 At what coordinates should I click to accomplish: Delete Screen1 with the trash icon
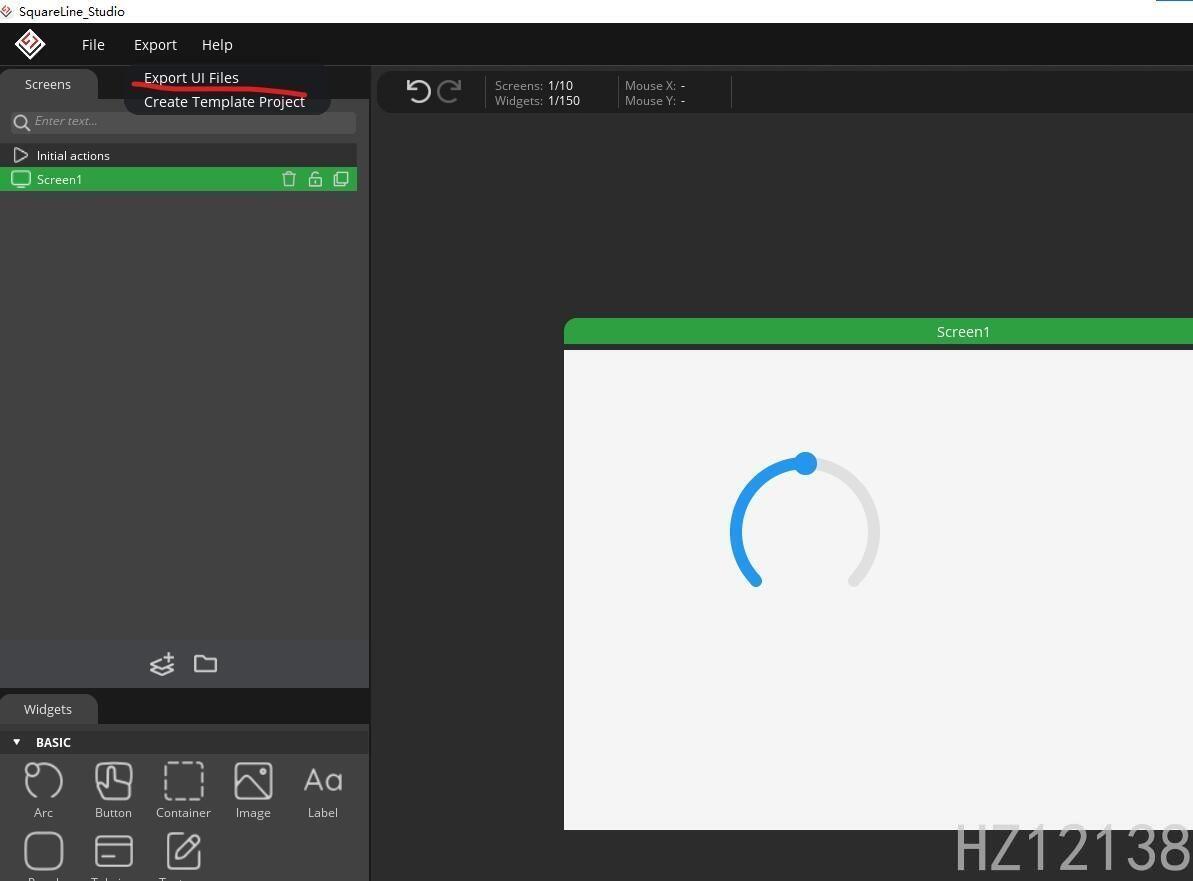click(x=288, y=179)
